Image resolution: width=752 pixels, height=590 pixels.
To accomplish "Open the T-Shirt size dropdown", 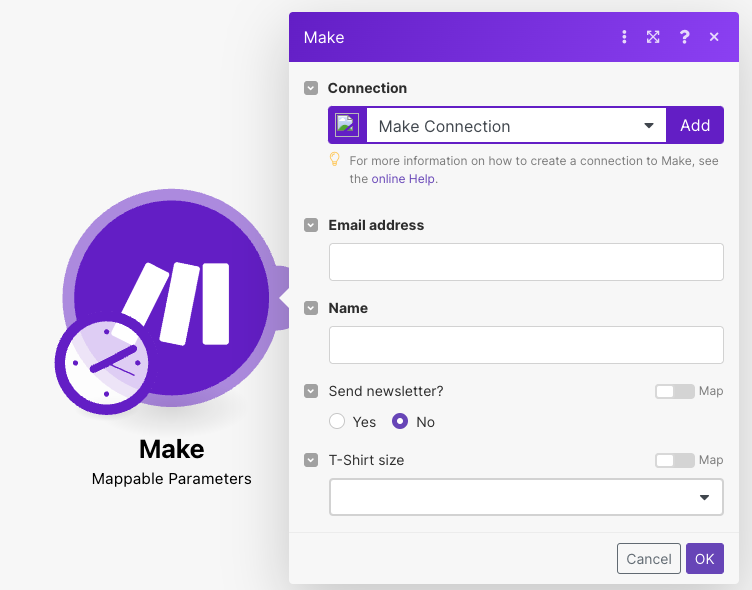I will (x=526, y=497).
